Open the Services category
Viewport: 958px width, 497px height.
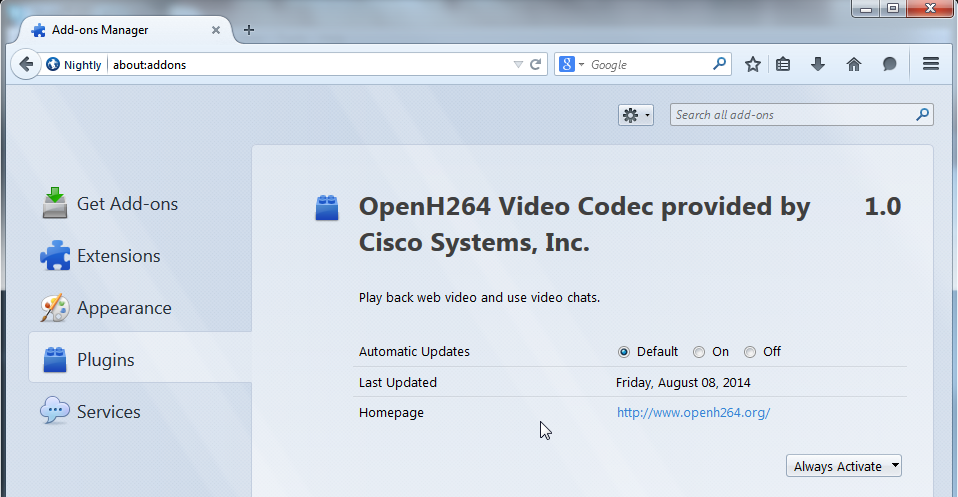point(140,411)
